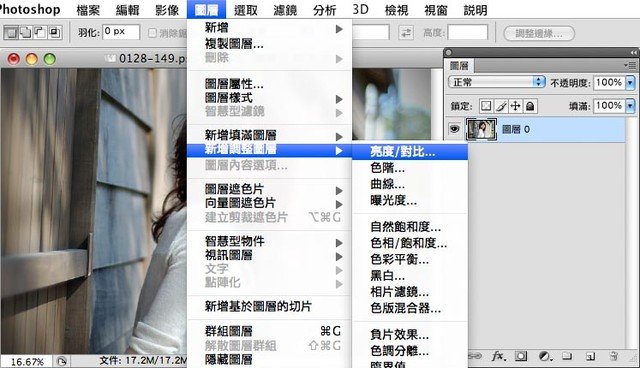This screenshot has height=368, width=640.
Task: Toggle lock position cross-arrows icon
Action: [x=516, y=106]
